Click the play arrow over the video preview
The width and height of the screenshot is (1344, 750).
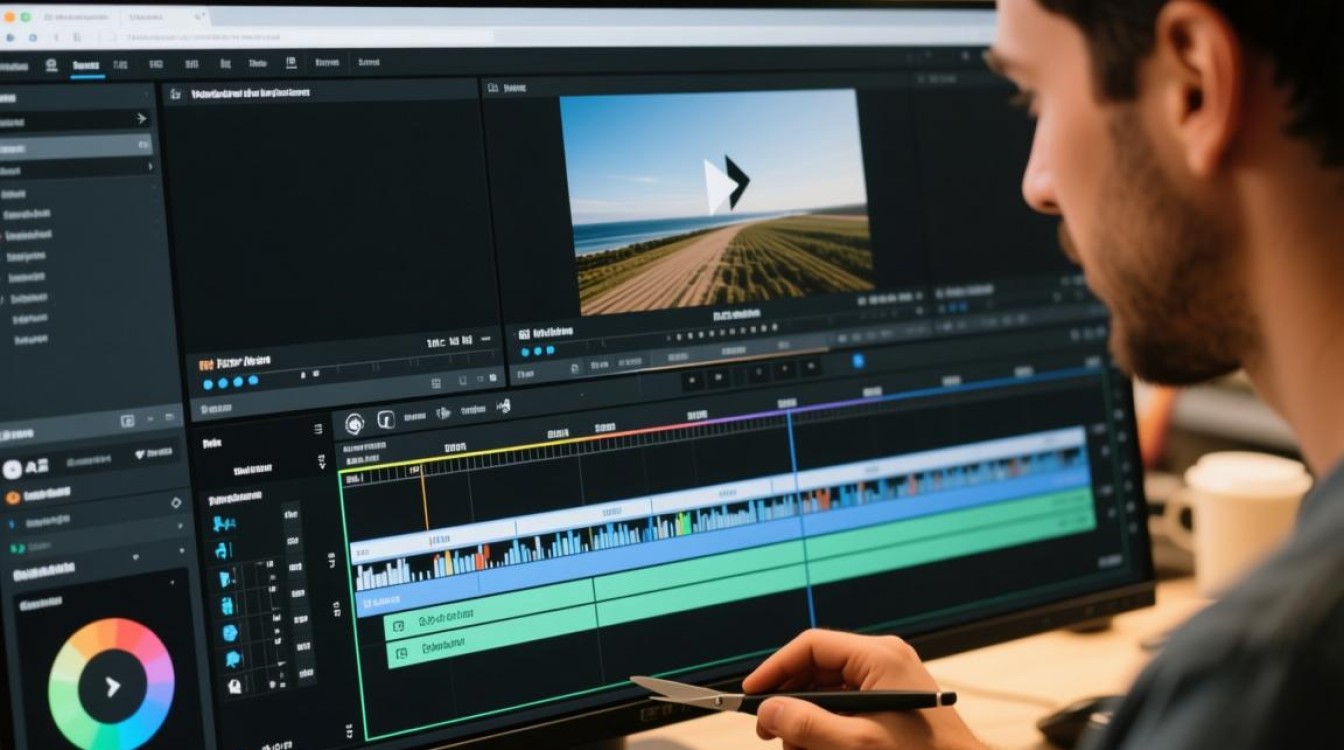coord(727,184)
